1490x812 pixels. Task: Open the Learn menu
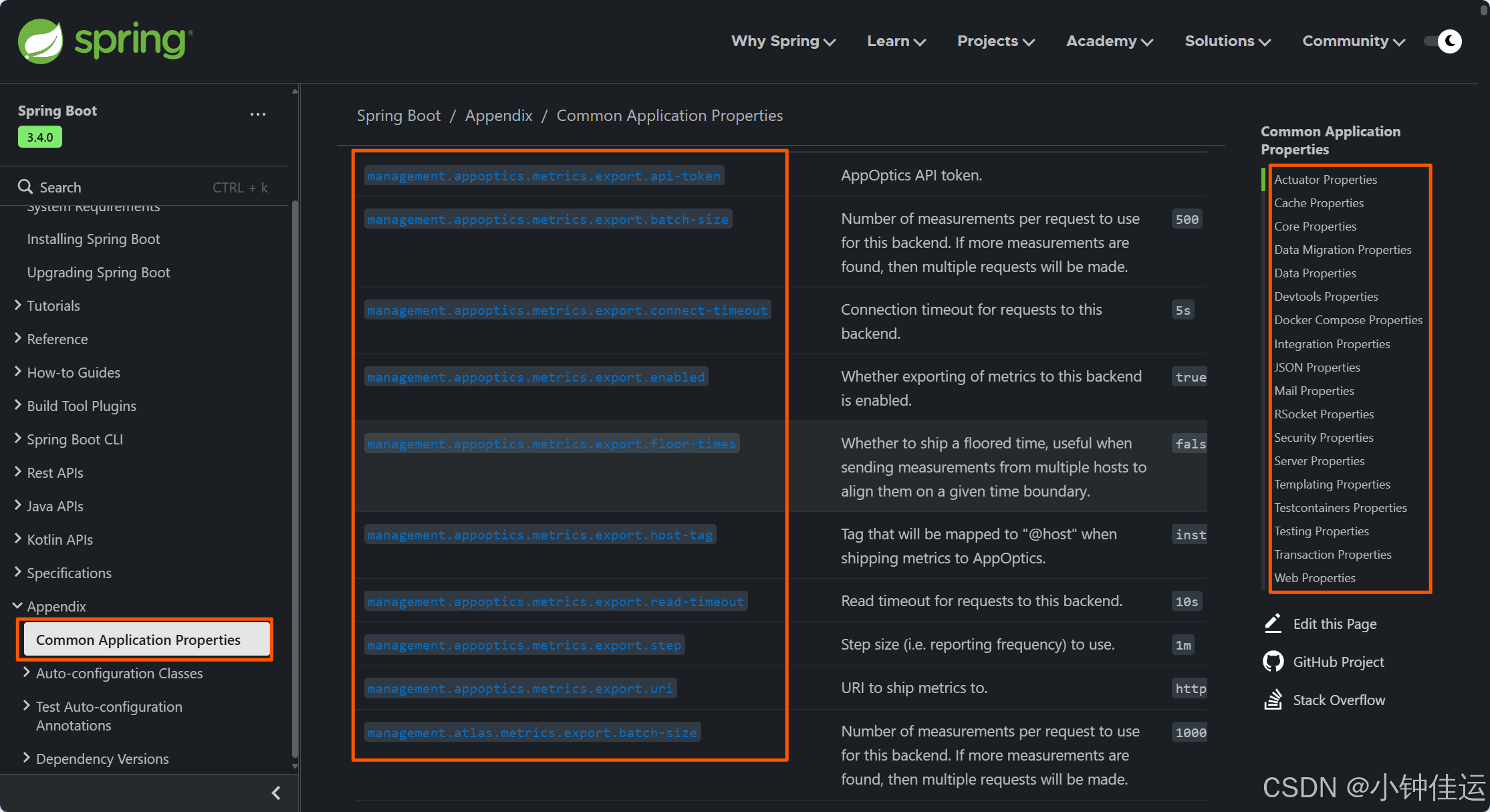tap(896, 41)
